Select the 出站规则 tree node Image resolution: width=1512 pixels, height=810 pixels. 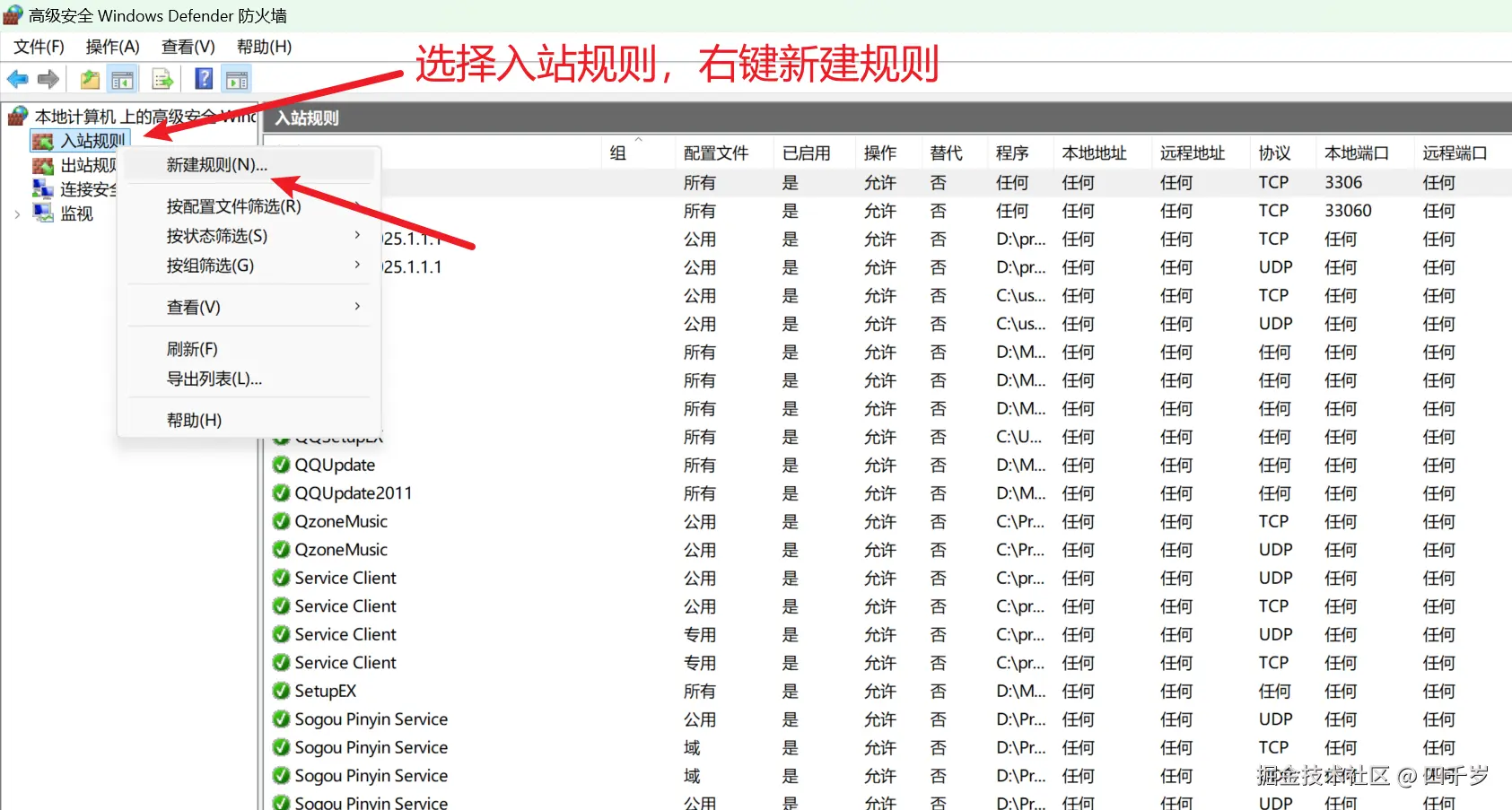pyautogui.click(x=88, y=165)
